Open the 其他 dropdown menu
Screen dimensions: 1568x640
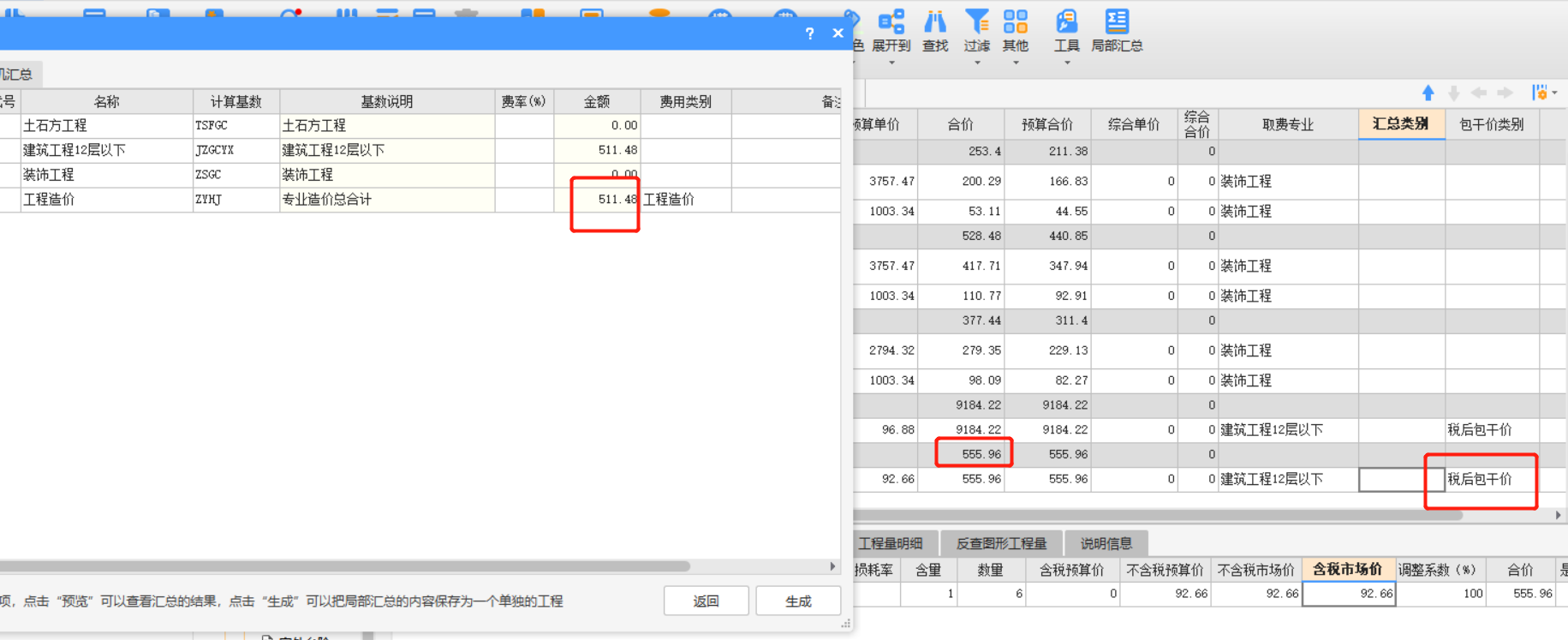[x=1016, y=63]
